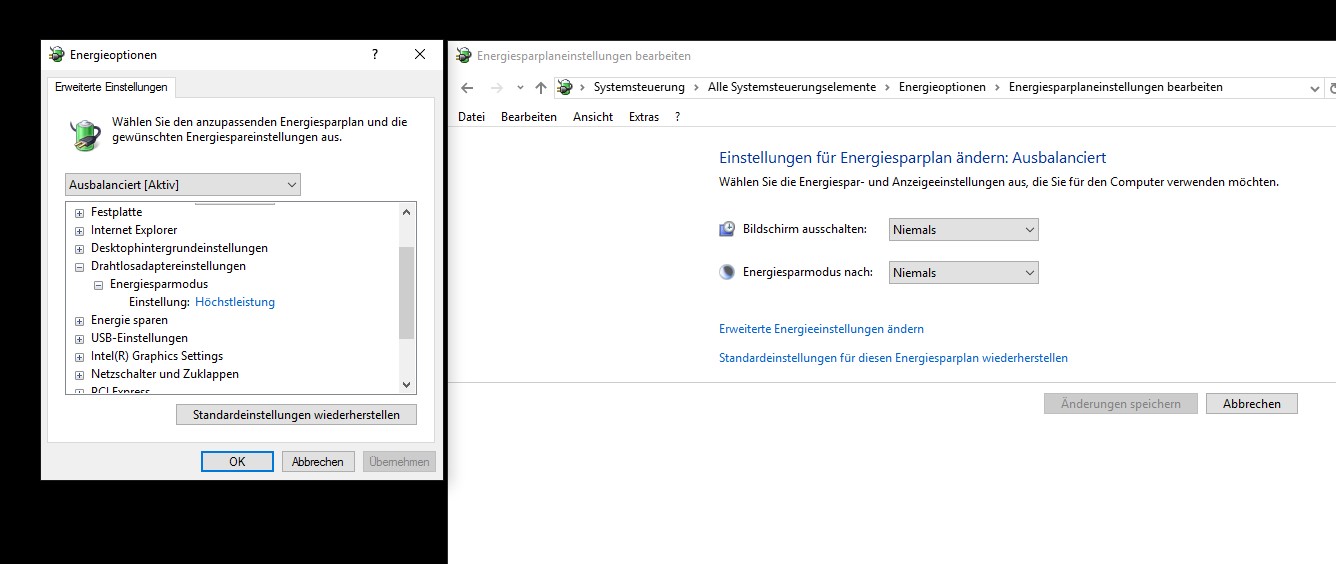This screenshot has width=1336, height=564.
Task: Open the Datei menu
Action: [471, 117]
